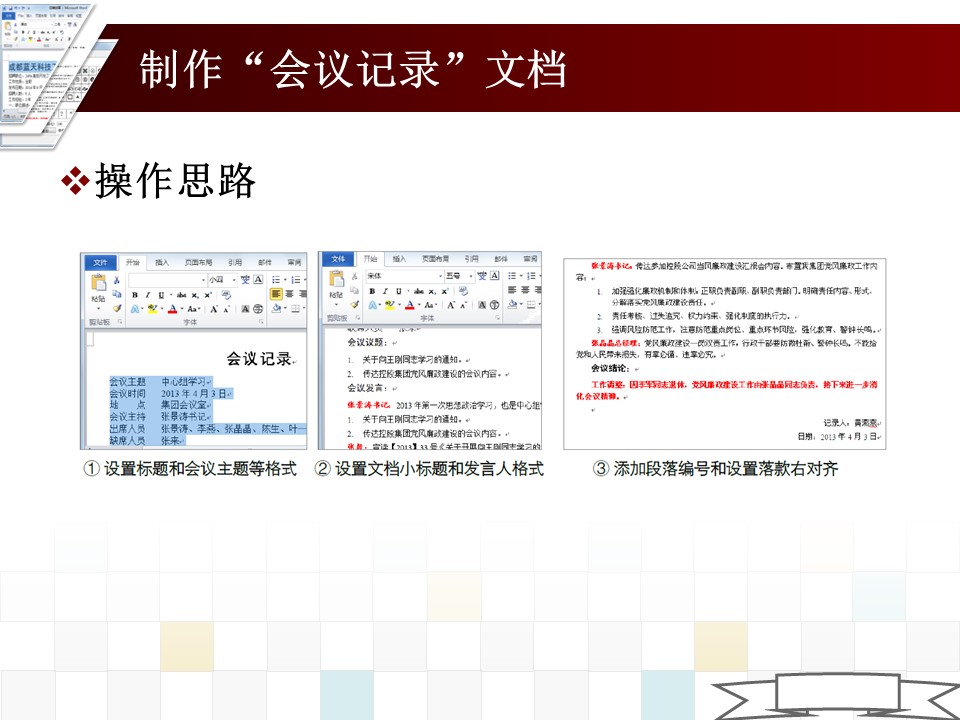Screen dimensions: 960x720
Task: Click Character Shading icon in step ① screenshot
Action: [245, 309]
